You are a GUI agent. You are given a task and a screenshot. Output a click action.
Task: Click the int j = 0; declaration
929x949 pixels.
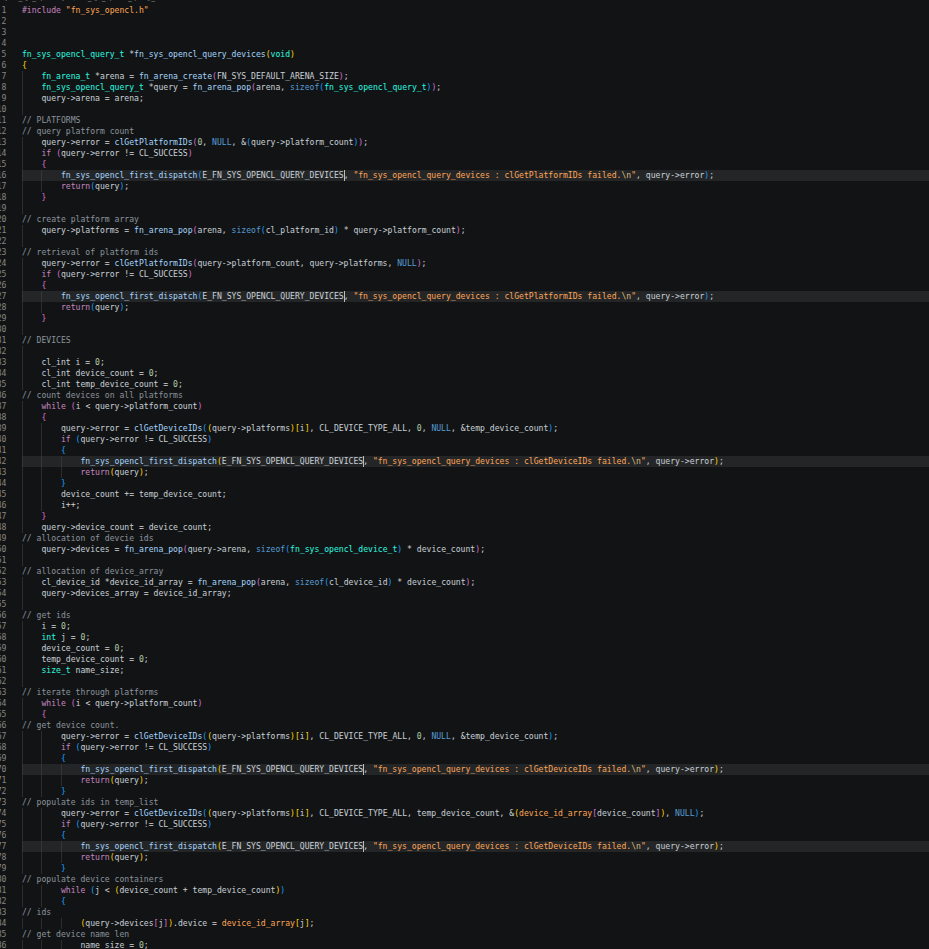coord(65,637)
